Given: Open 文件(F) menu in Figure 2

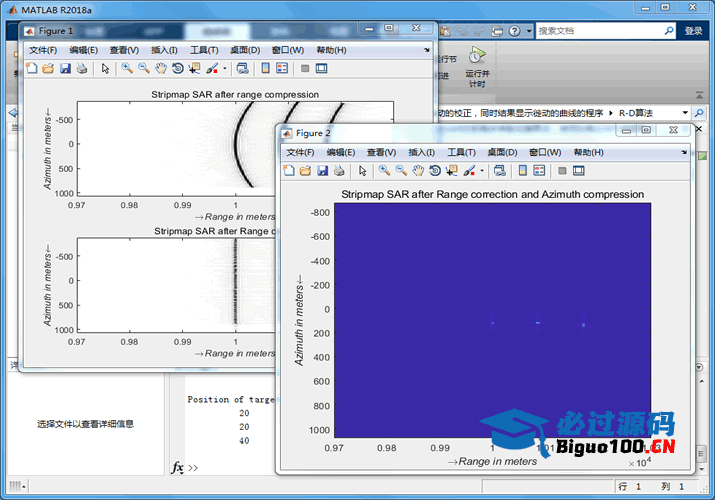Looking at the screenshot, I should (x=300, y=152).
